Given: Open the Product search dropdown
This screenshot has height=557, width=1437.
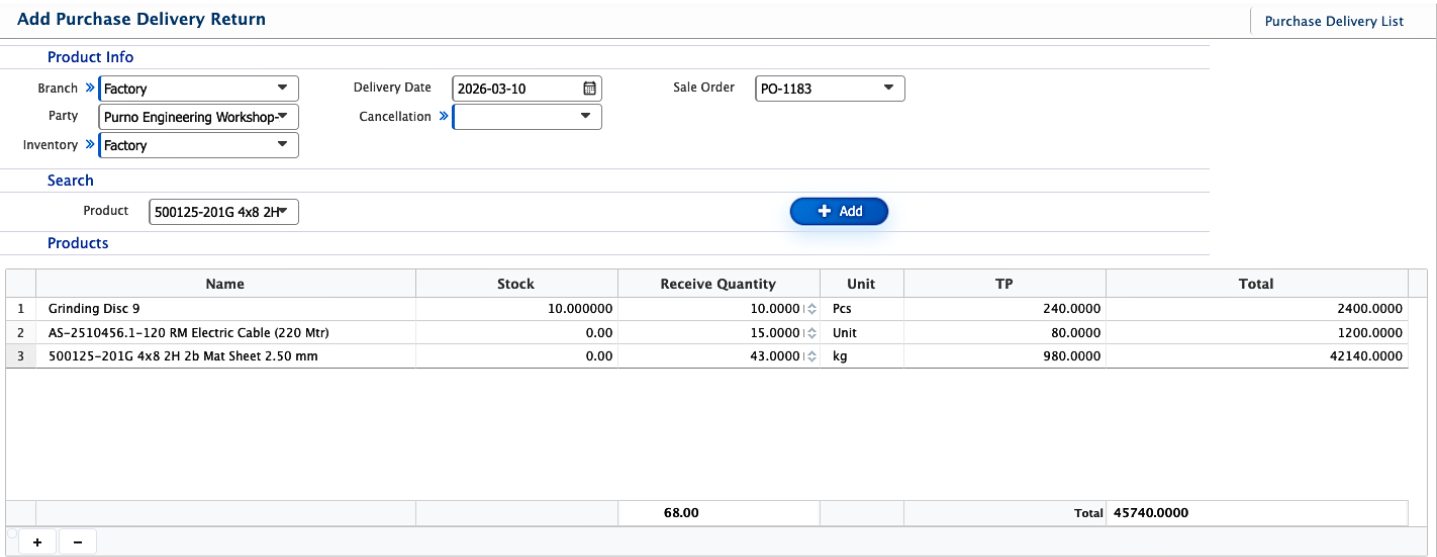Looking at the screenshot, I should pyautogui.click(x=223, y=212).
